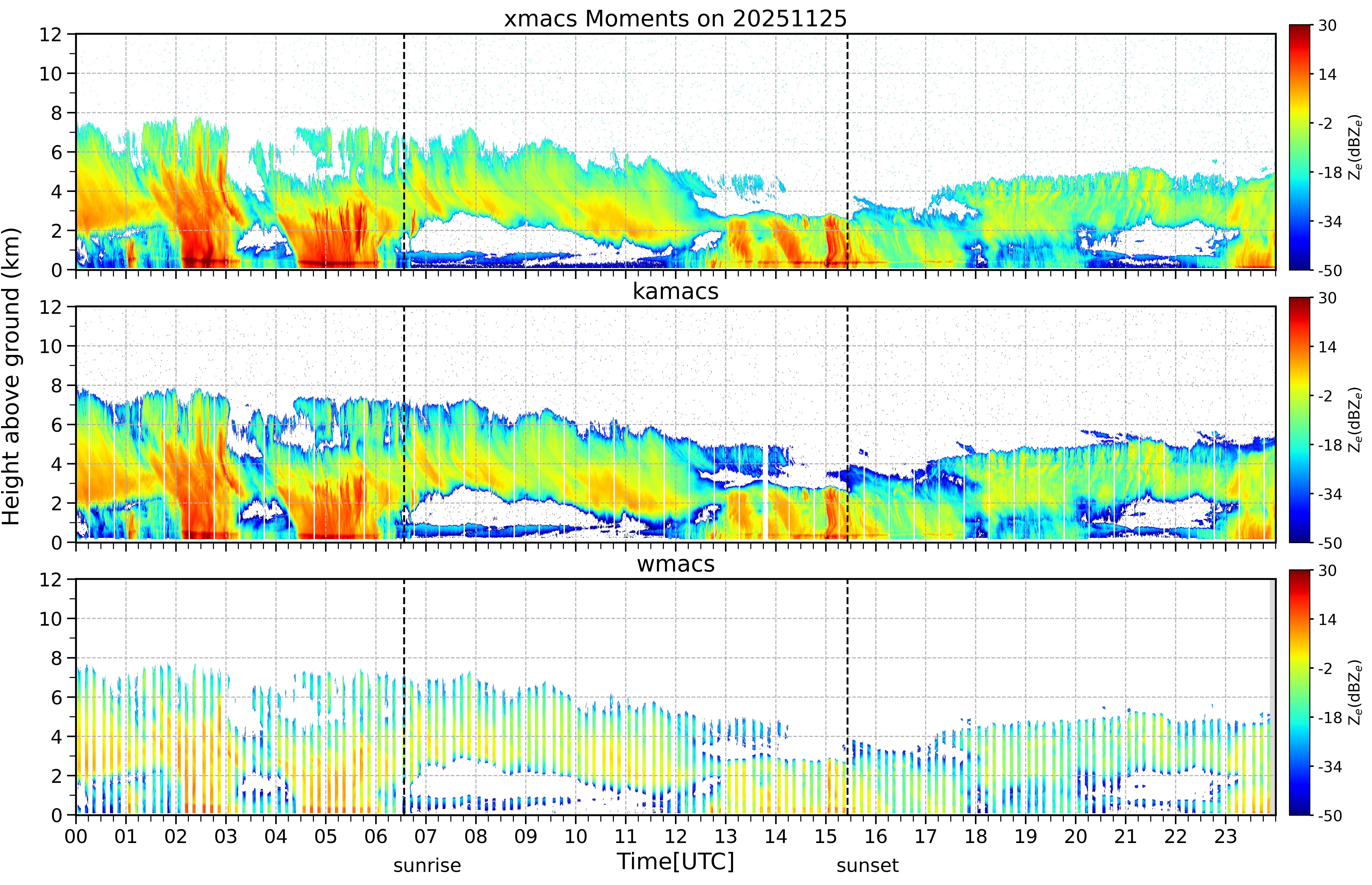Click the '12' height label of xmacs panel
1372x885 pixels.
tap(51, 35)
